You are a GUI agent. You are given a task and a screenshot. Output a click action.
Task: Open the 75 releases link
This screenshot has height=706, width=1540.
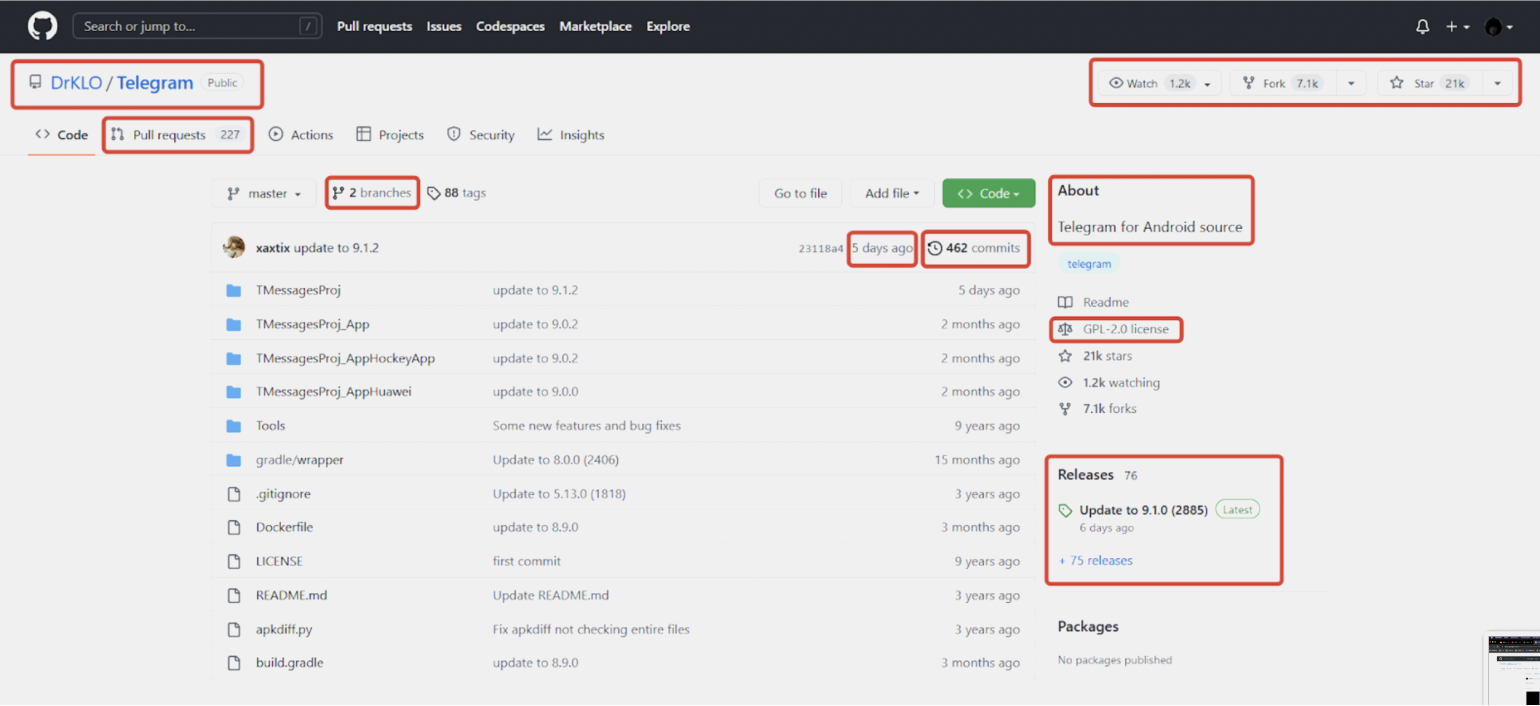click(x=1096, y=561)
